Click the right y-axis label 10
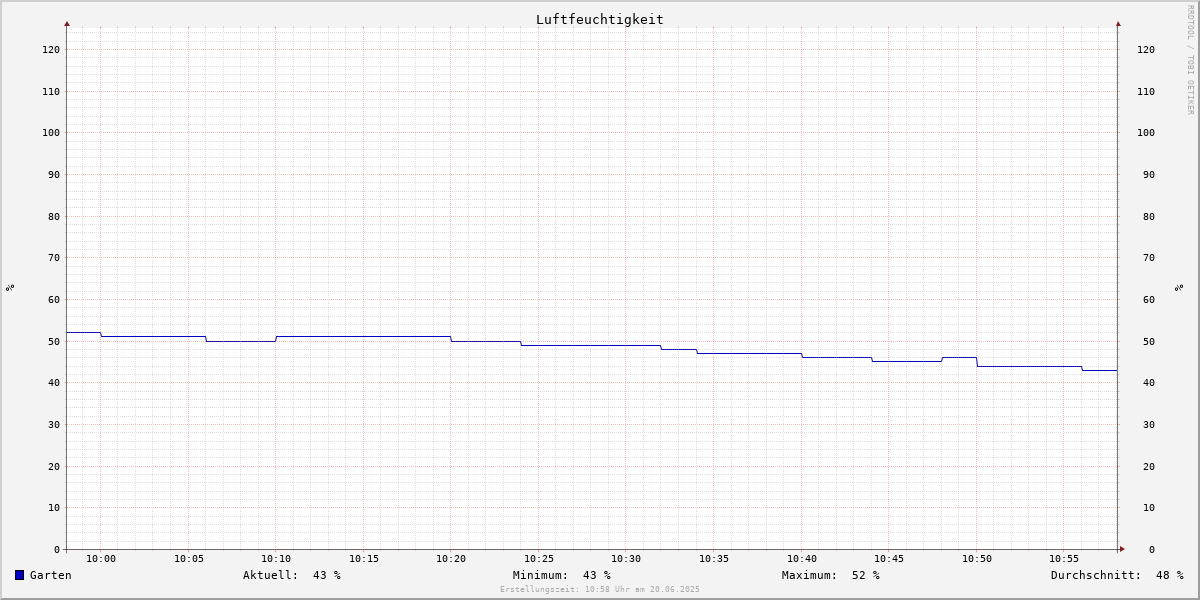This screenshot has width=1200, height=600. pos(1149,508)
